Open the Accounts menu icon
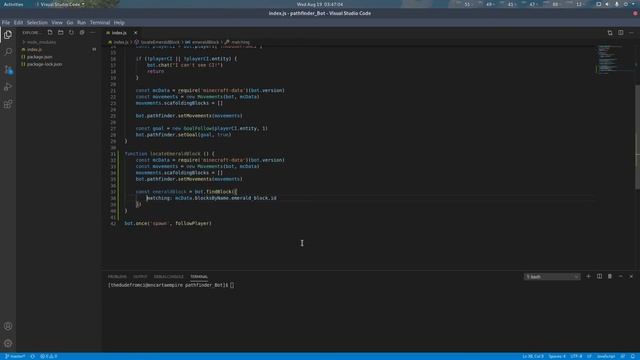 coord(8,326)
